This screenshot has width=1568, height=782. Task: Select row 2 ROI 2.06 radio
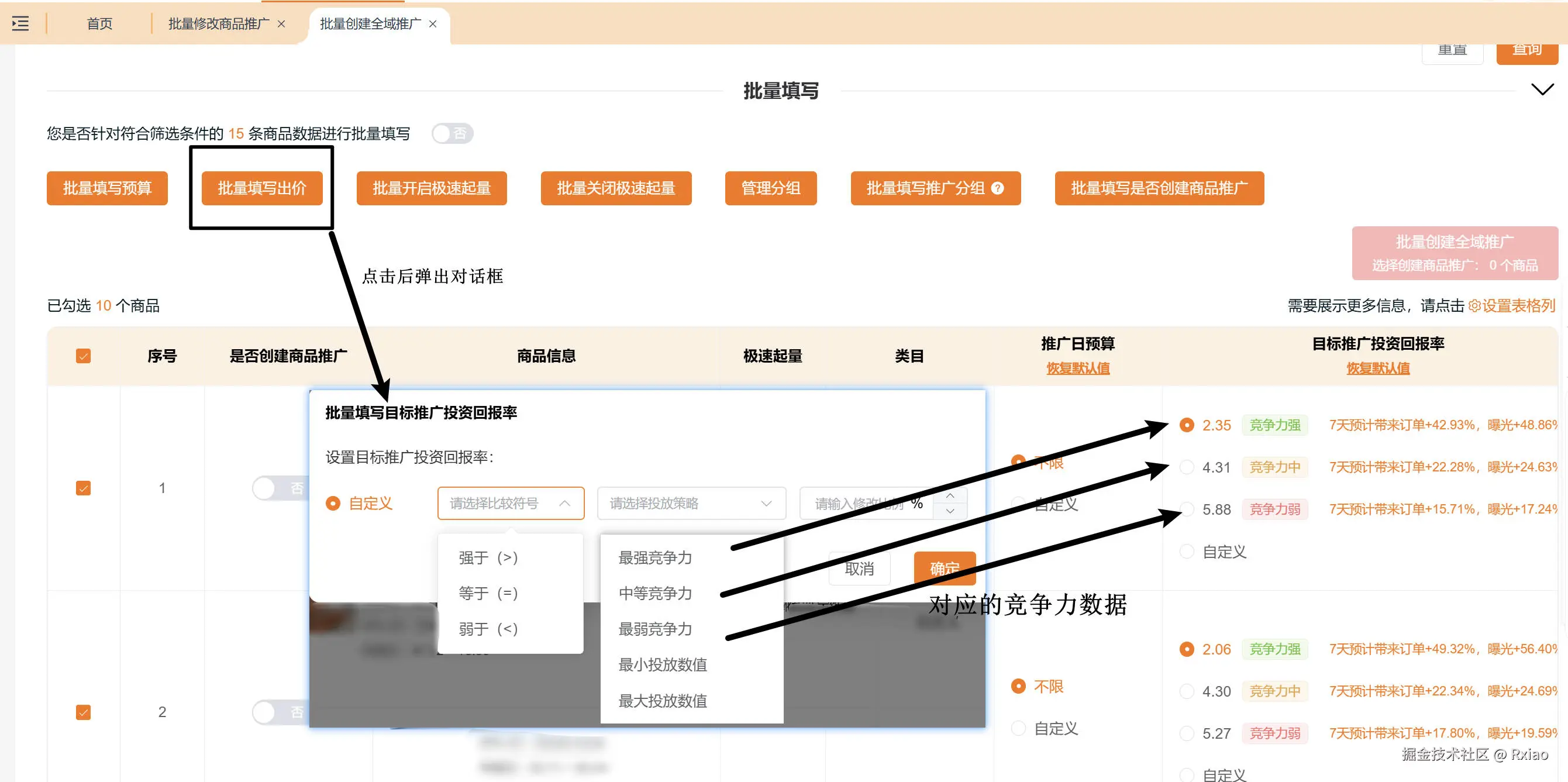click(x=1186, y=649)
